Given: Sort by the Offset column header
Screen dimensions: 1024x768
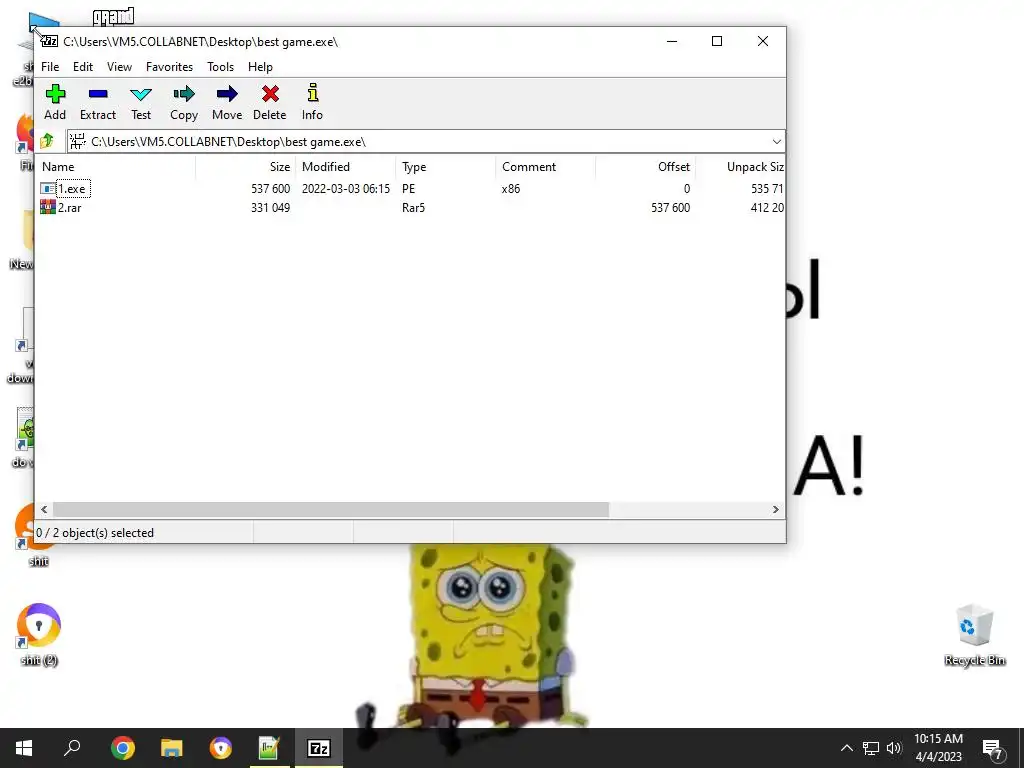Looking at the screenshot, I should pos(645,167).
